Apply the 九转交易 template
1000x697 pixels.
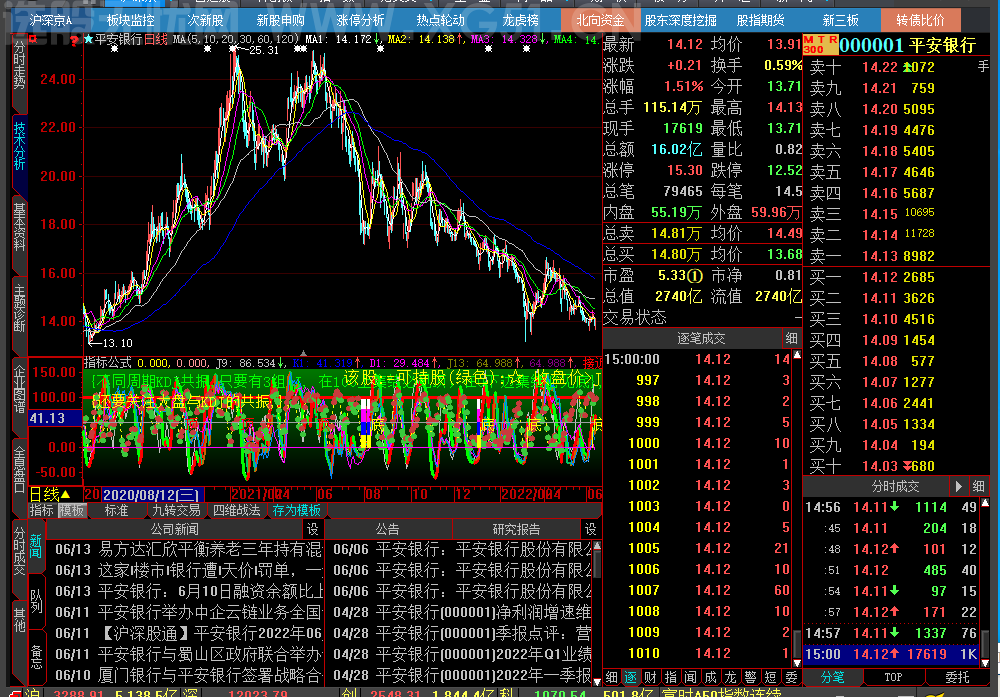[176, 511]
